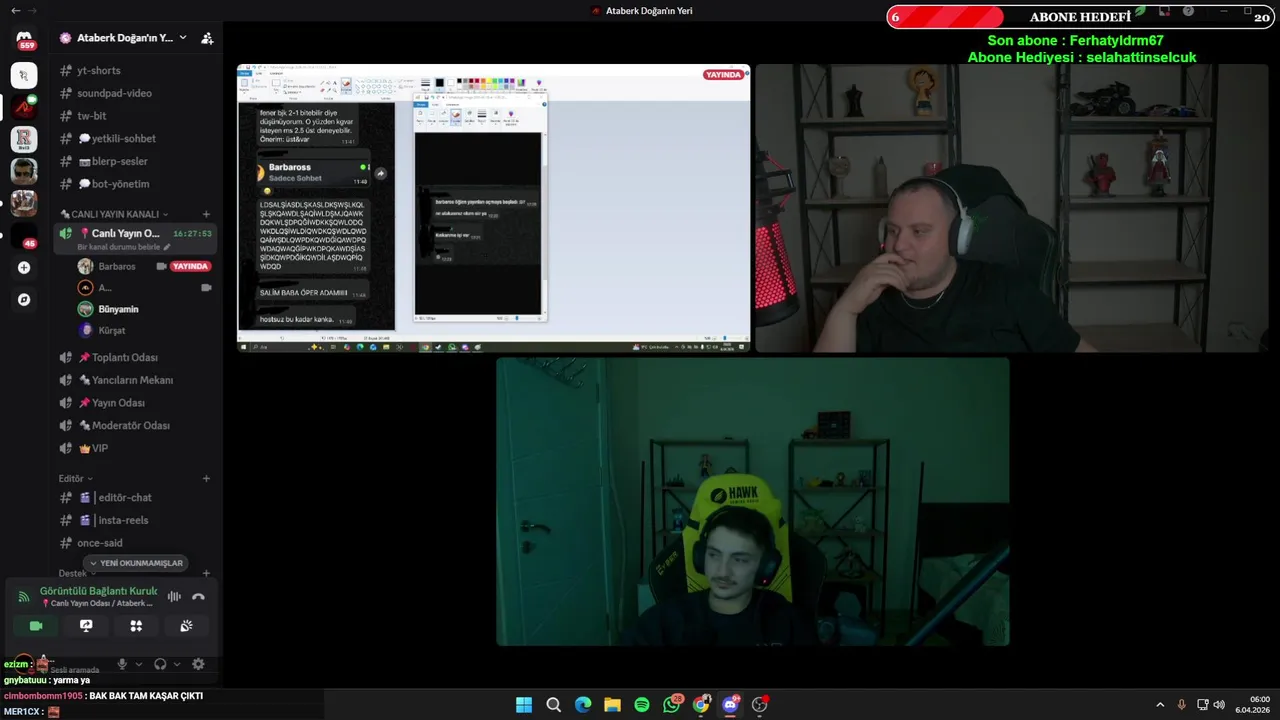Image resolution: width=1280 pixels, height=720 pixels.
Task: Open OBS Studio from the taskbar
Action: coord(760,705)
